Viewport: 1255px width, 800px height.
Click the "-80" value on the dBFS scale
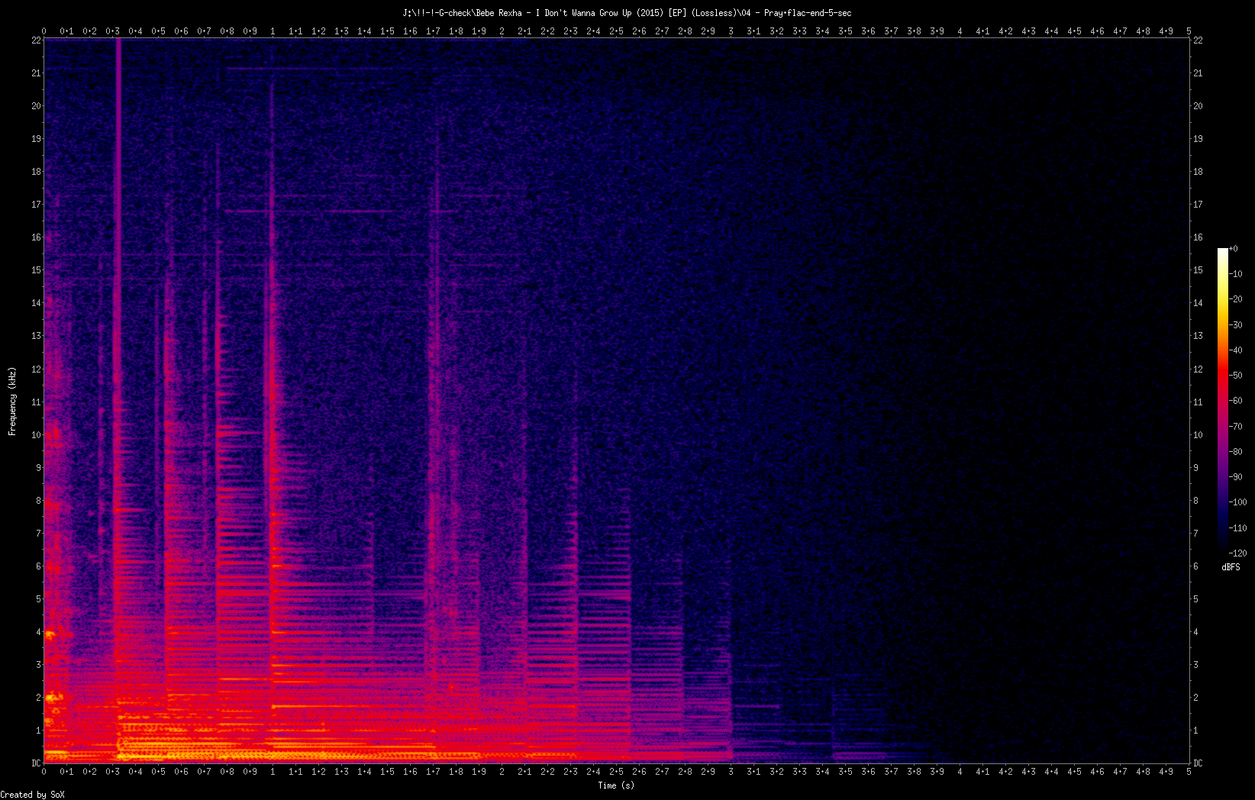pos(1235,452)
